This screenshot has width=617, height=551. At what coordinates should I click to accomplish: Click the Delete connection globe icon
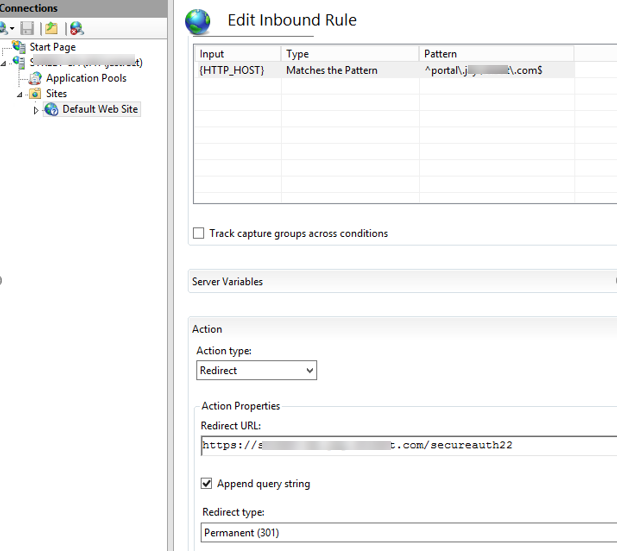coord(76,28)
